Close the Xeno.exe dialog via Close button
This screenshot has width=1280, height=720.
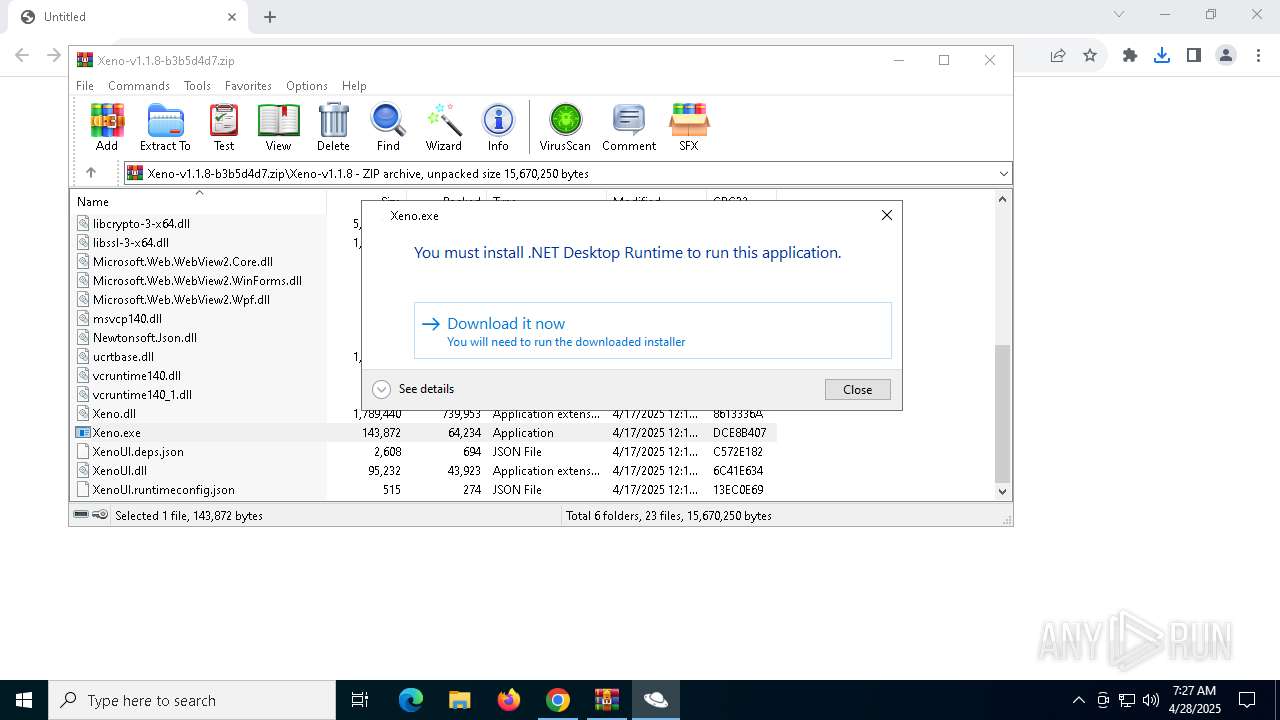[x=857, y=390]
